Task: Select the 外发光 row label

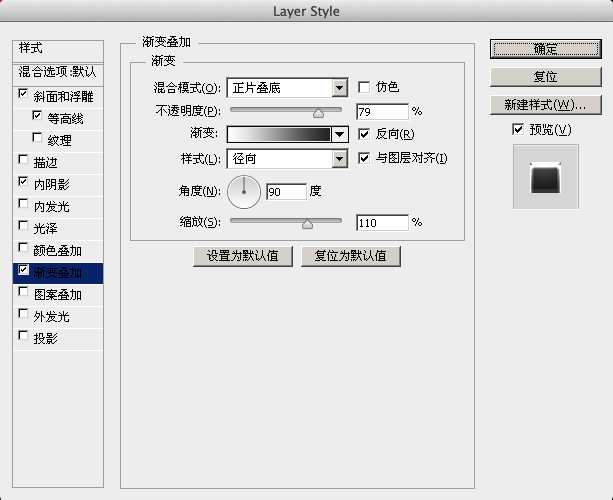Action: pos(52,317)
